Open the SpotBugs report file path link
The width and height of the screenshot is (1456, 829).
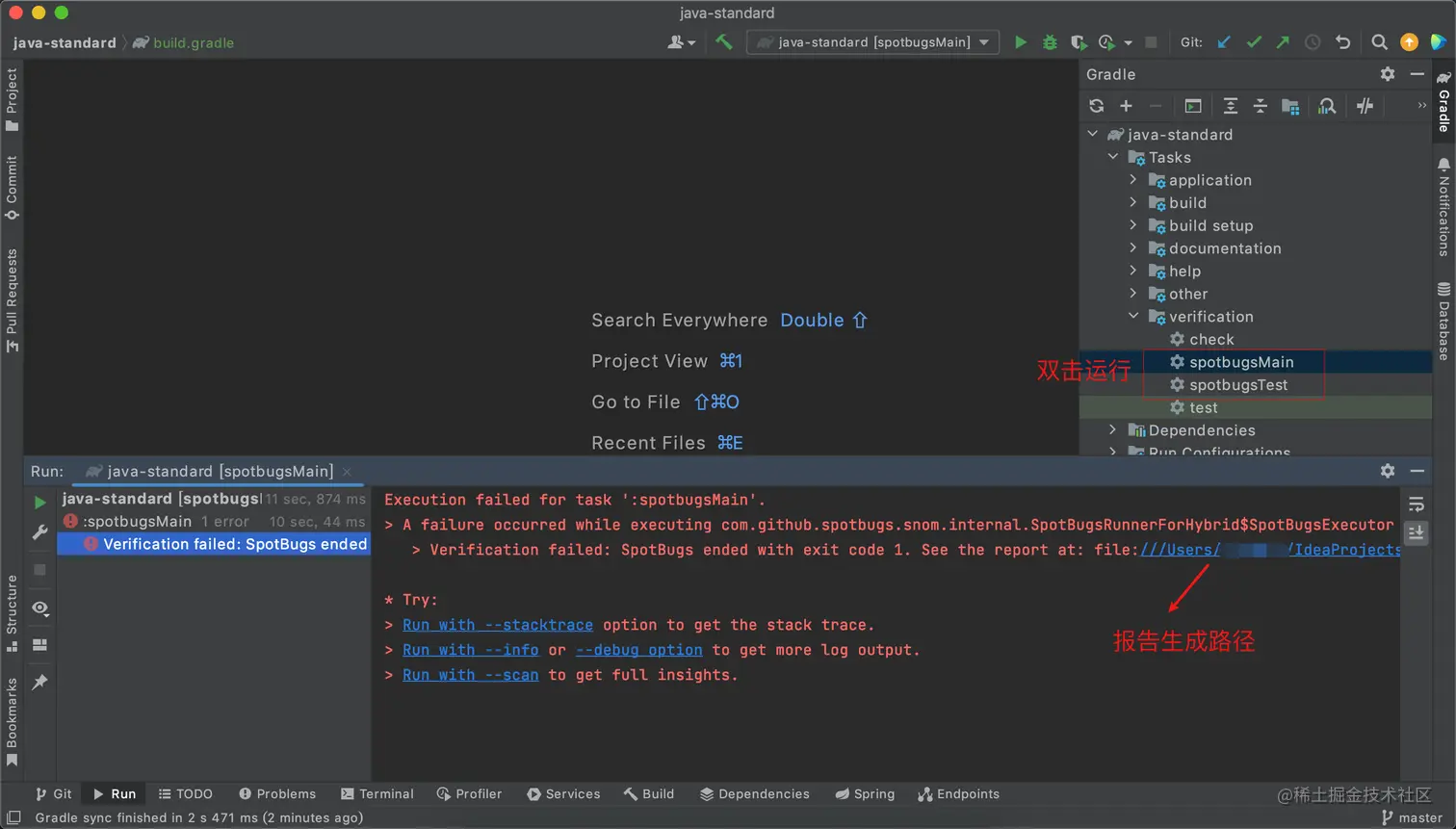point(1270,550)
